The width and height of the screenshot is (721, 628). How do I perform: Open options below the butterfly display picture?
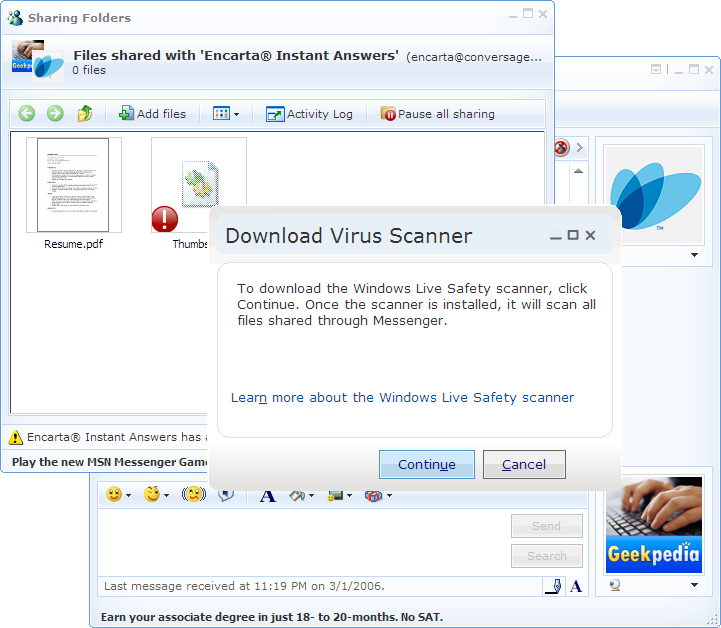point(694,255)
